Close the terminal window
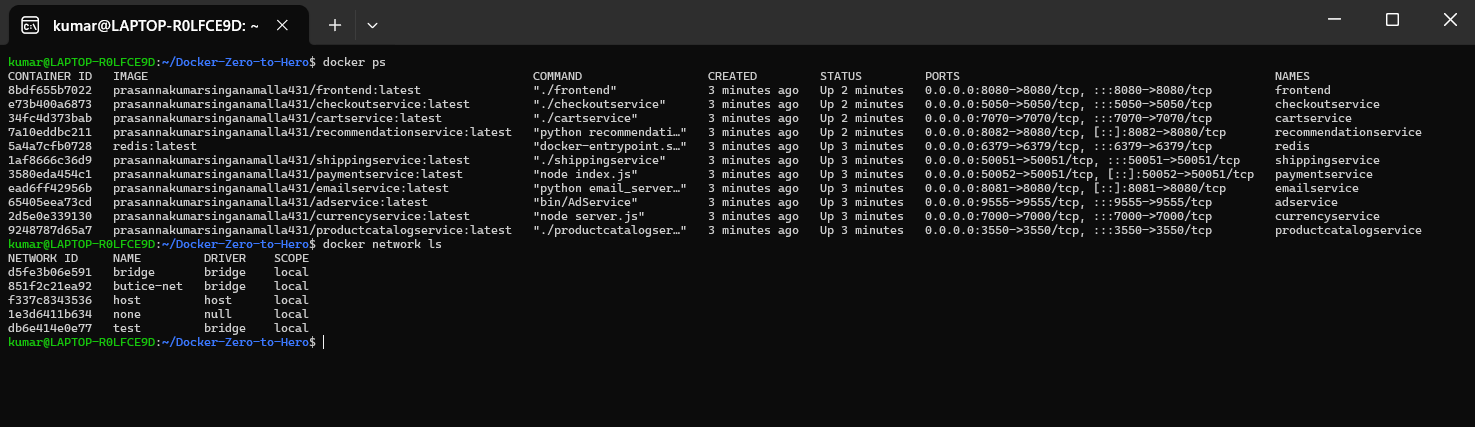 (x=1448, y=20)
